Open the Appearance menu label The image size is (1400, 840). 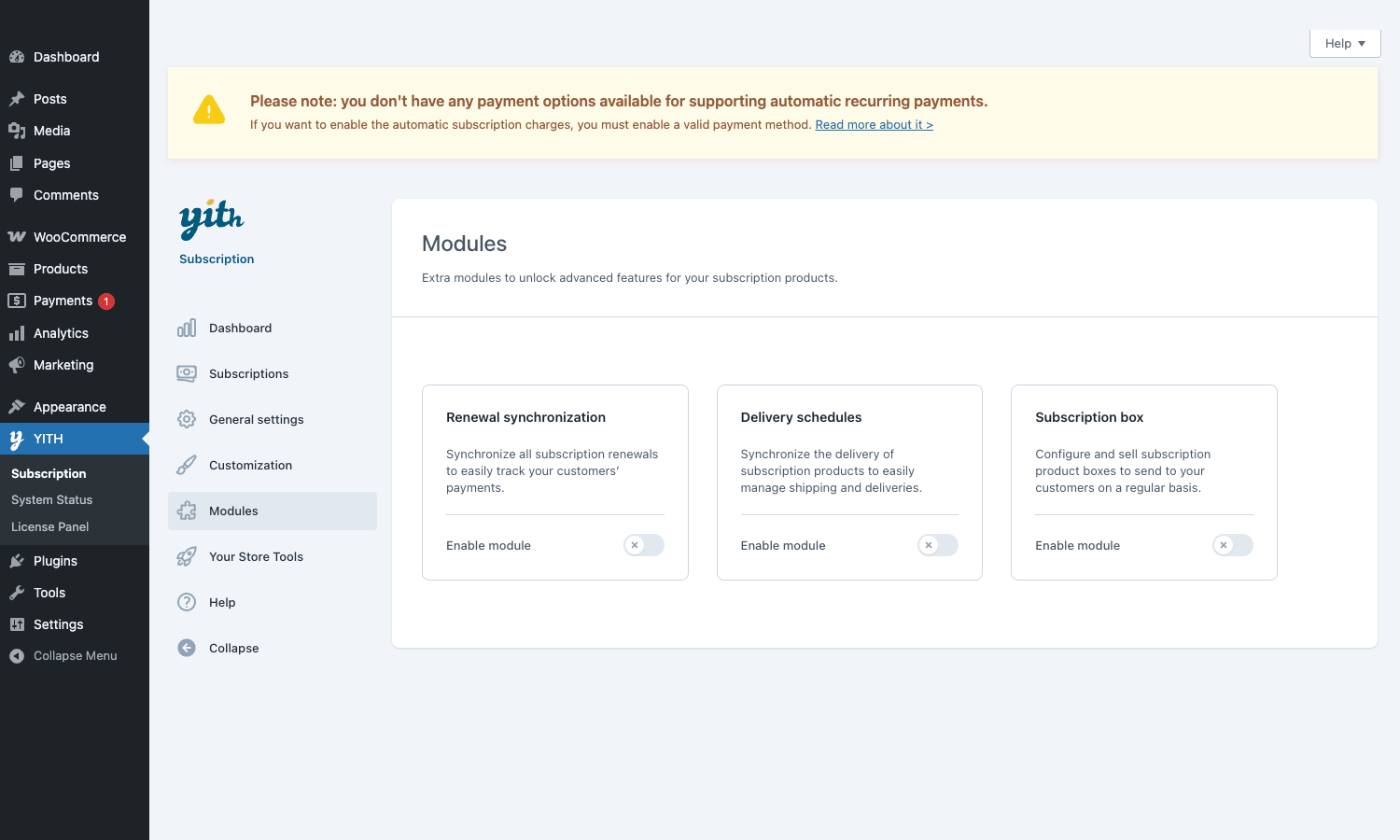(70, 407)
